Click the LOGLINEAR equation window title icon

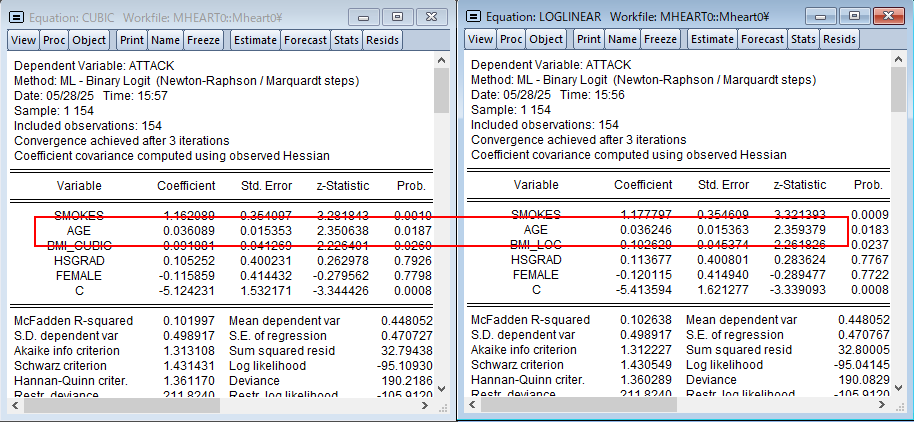tap(473, 17)
